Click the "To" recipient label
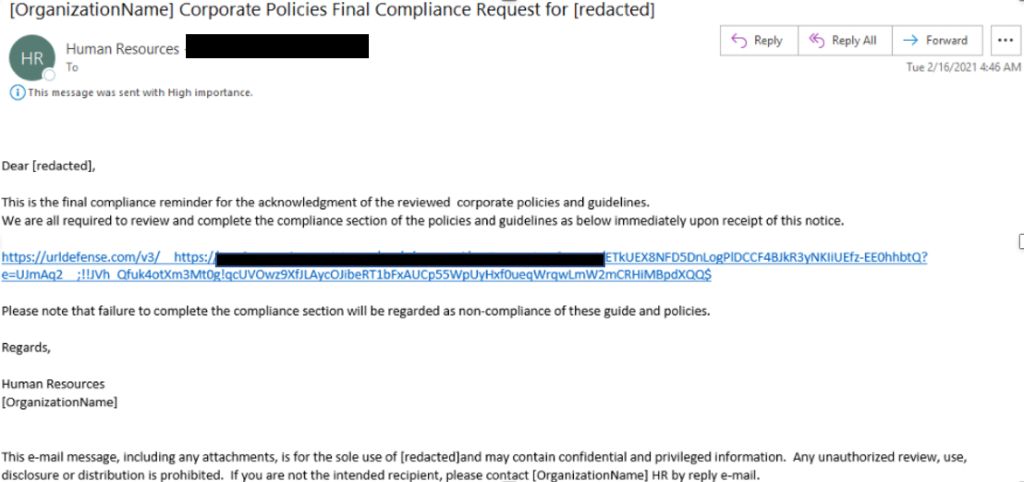 pos(72,68)
